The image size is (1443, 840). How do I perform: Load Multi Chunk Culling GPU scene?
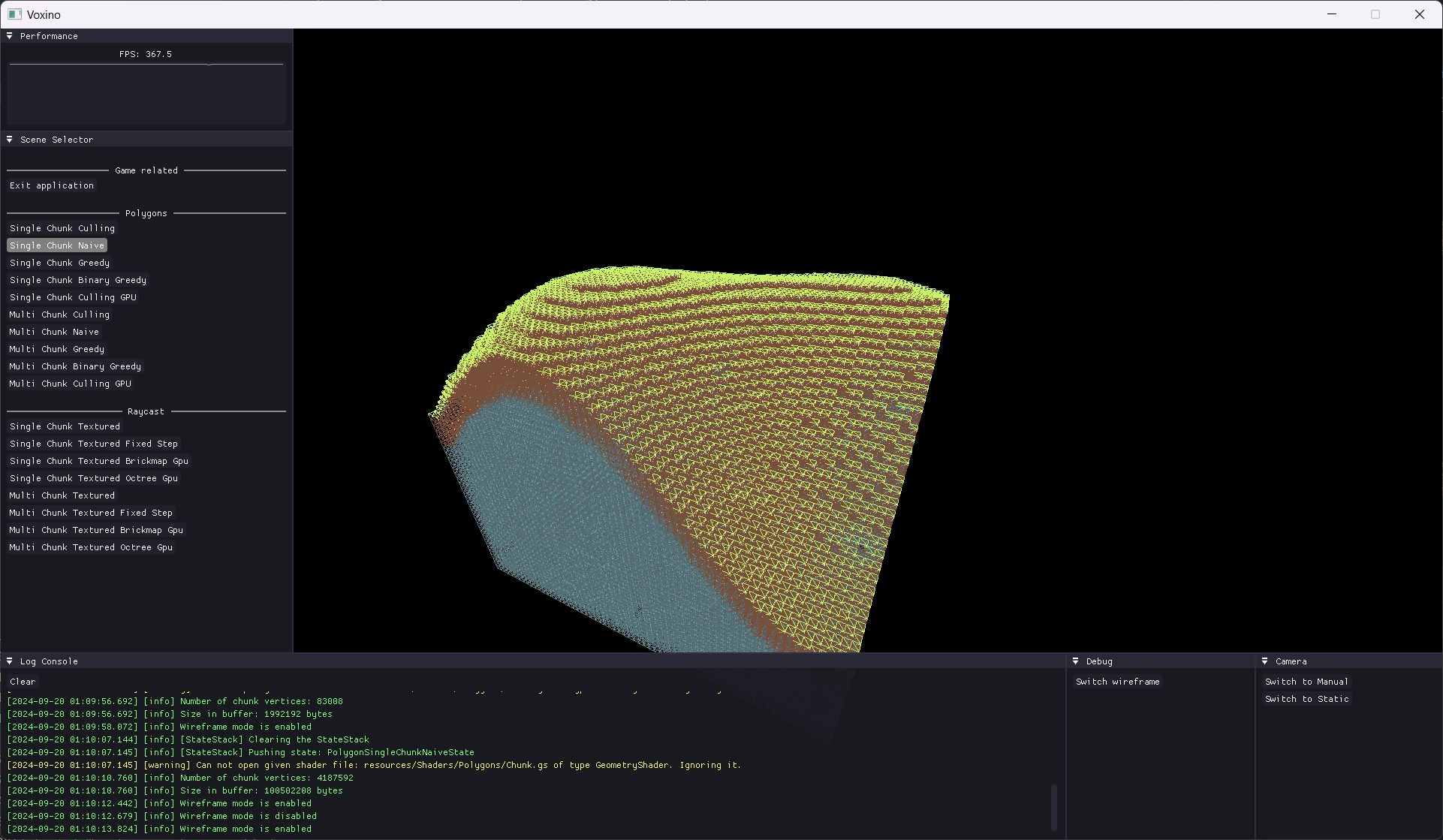tap(71, 384)
